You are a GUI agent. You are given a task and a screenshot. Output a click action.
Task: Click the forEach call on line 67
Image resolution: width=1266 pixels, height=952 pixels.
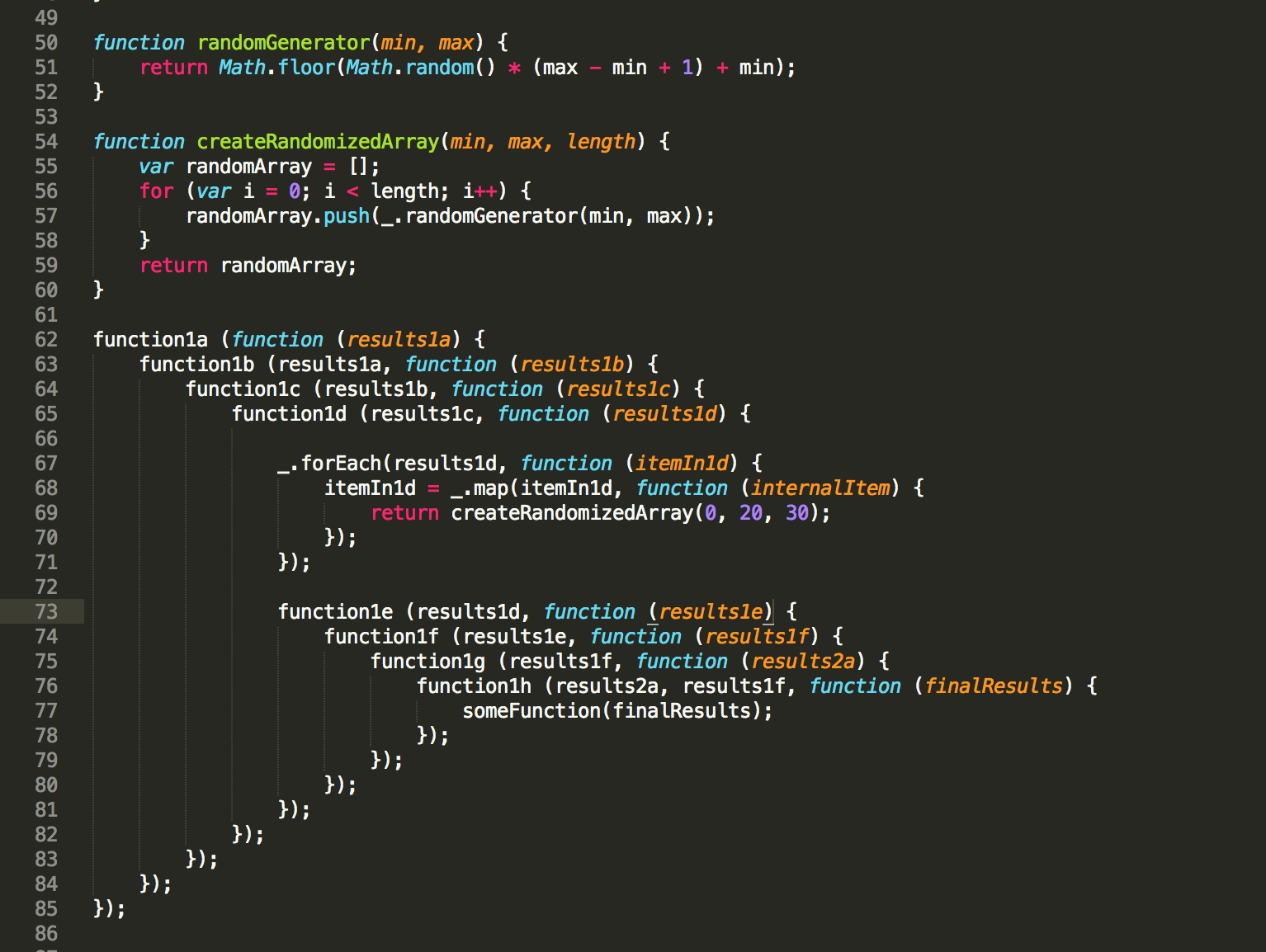(x=341, y=464)
